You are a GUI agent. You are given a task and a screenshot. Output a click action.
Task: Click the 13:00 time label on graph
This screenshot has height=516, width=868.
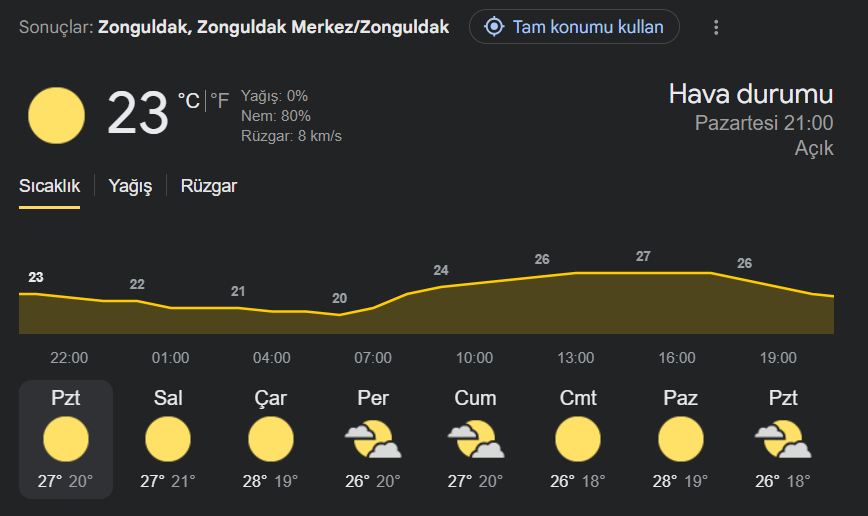click(x=576, y=358)
